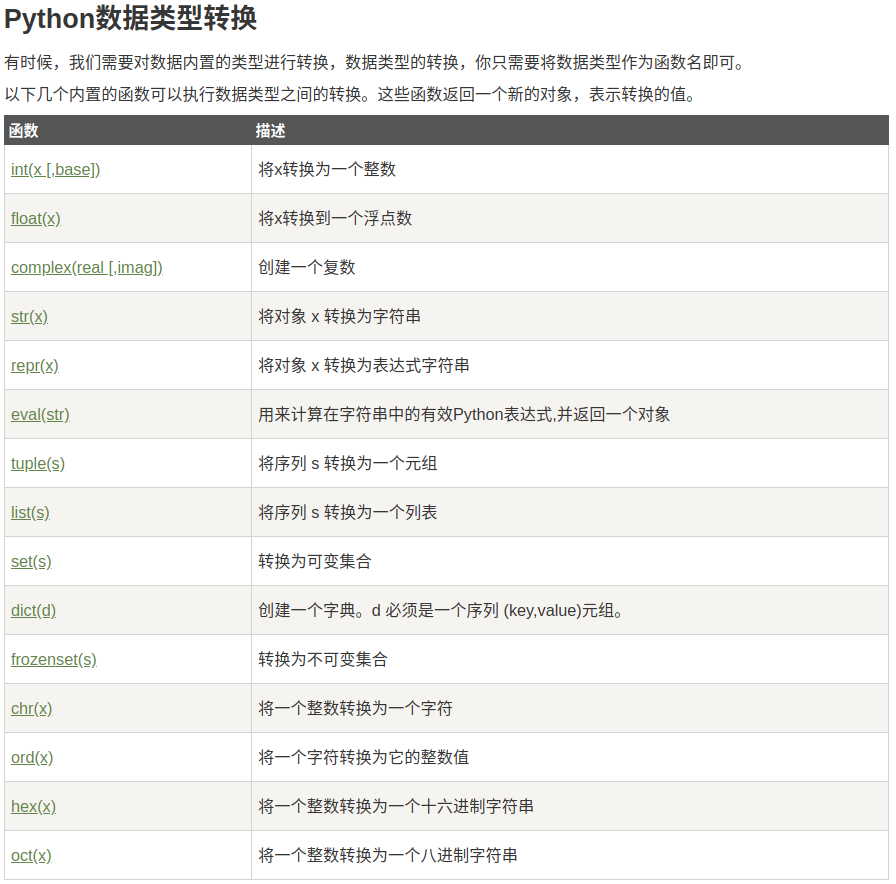896x884 pixels.
Task: Click the description mentioning 十六进制字符串
Action: click(396, 807)
